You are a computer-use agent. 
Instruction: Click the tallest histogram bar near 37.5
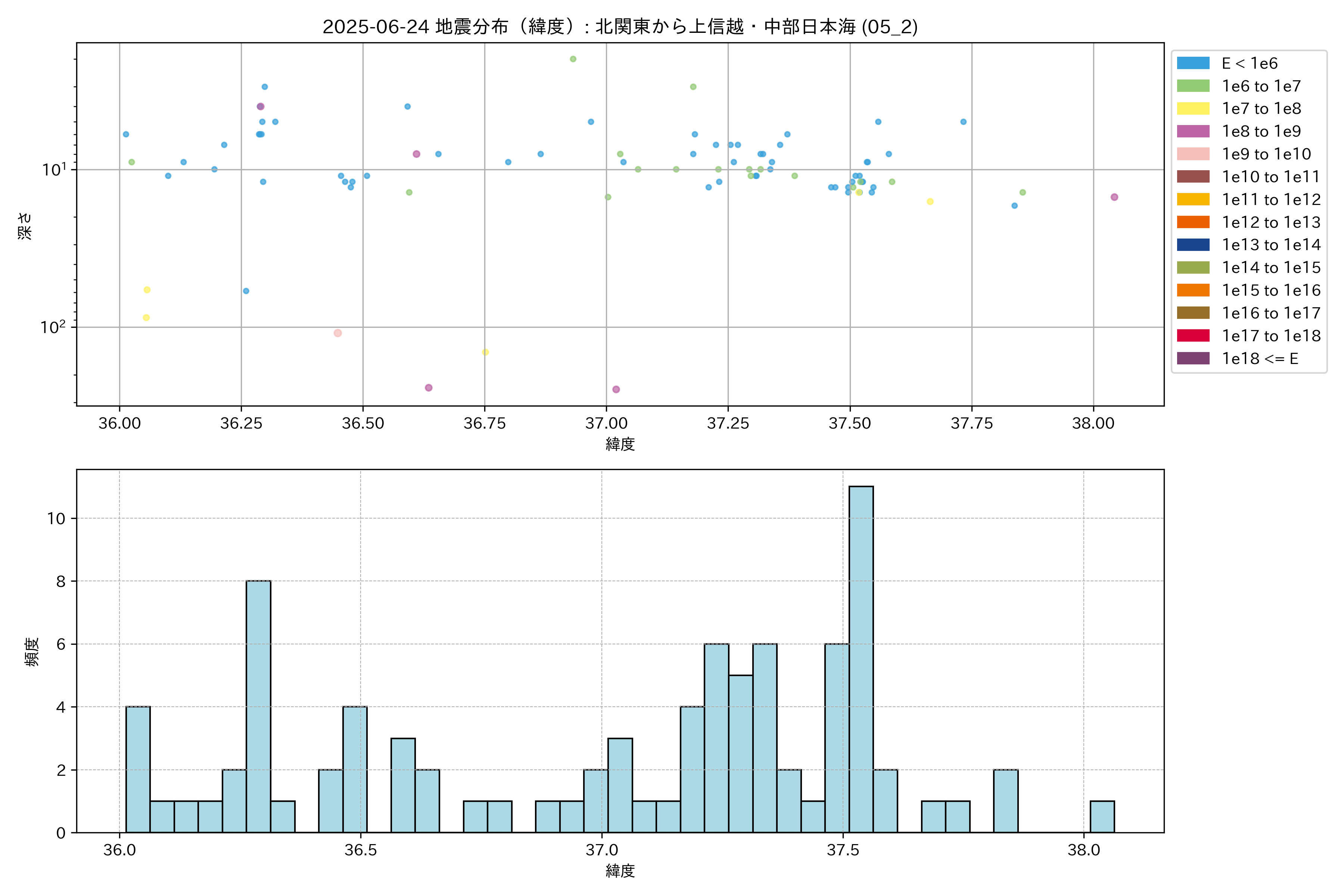[x=861, y=657]
